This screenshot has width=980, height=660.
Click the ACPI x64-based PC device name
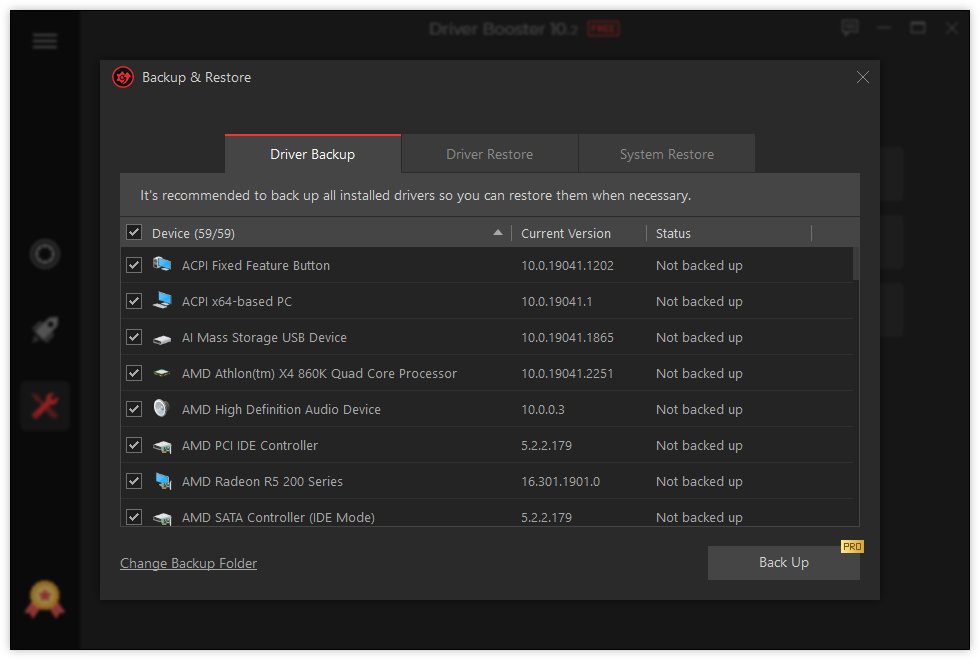pos(237,301)
